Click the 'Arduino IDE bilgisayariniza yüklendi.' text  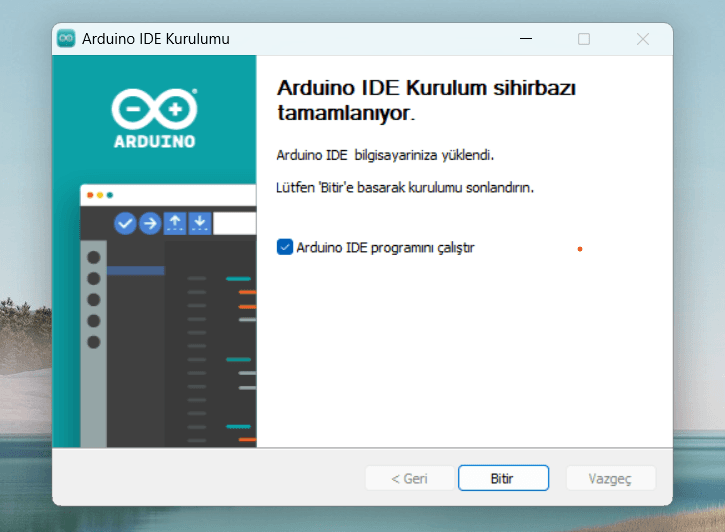[385, 155]
